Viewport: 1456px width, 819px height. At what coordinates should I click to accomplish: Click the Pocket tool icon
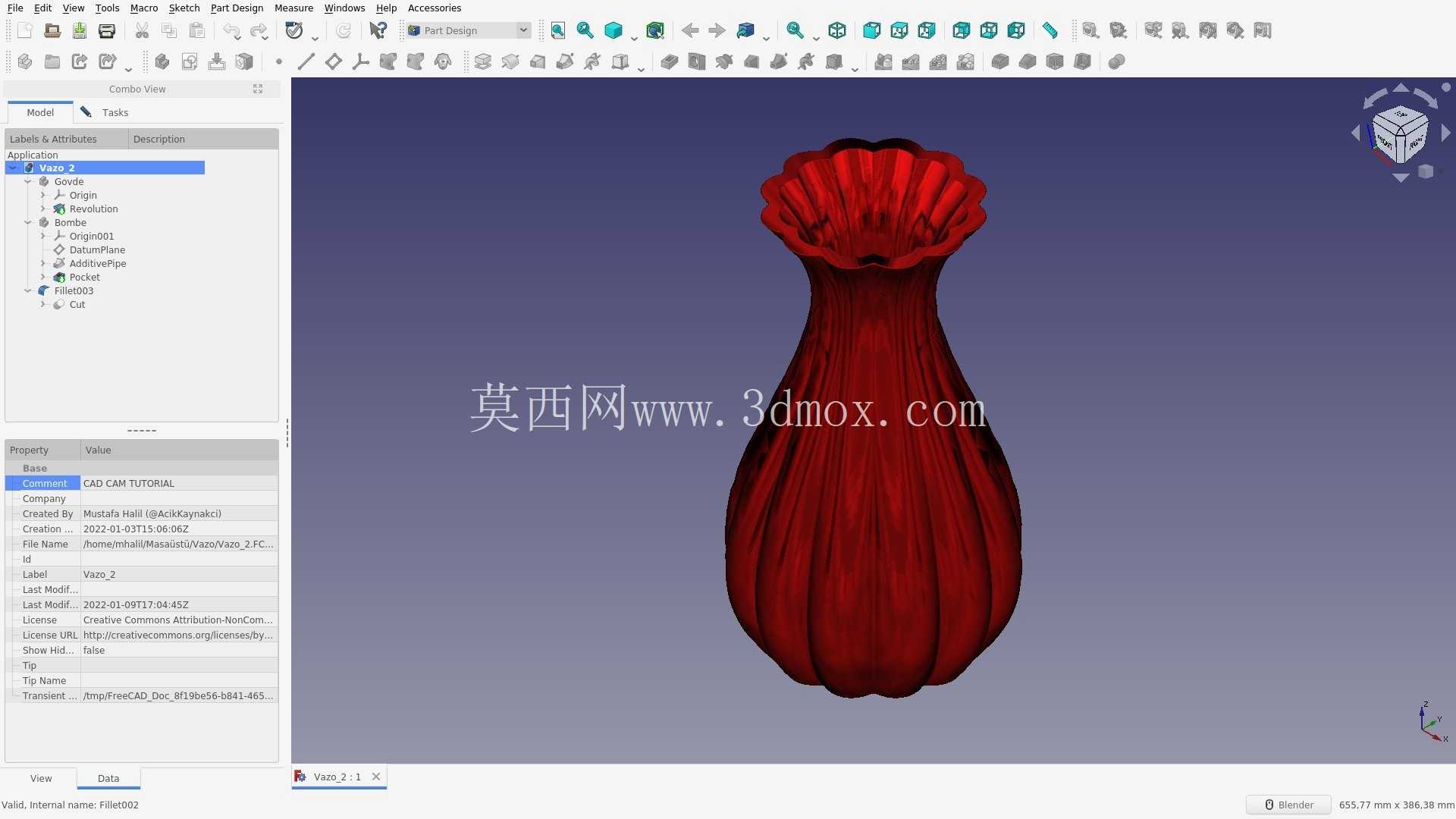(670, 61)
